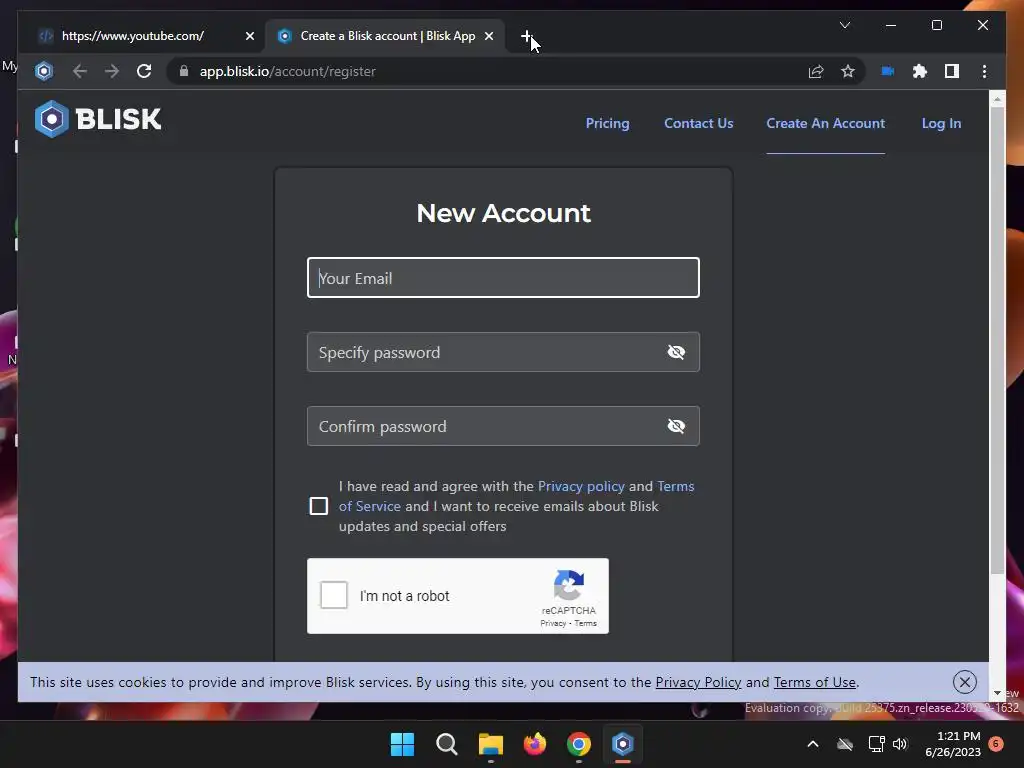This screenshot has width=1024, height=768.
Task: Open the Windows Start menu
Action: coord(402,744)
